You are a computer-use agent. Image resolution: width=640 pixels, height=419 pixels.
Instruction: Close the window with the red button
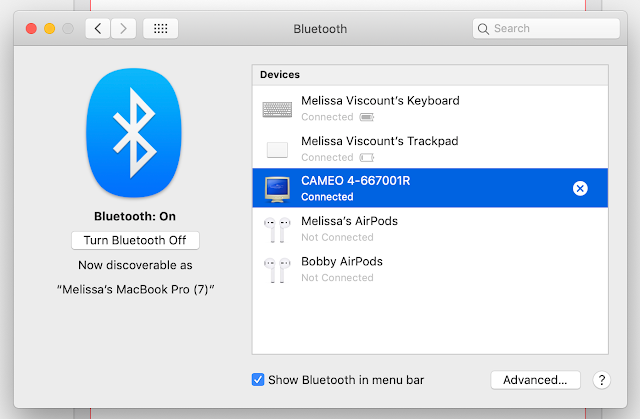click(x=31, y=29)
